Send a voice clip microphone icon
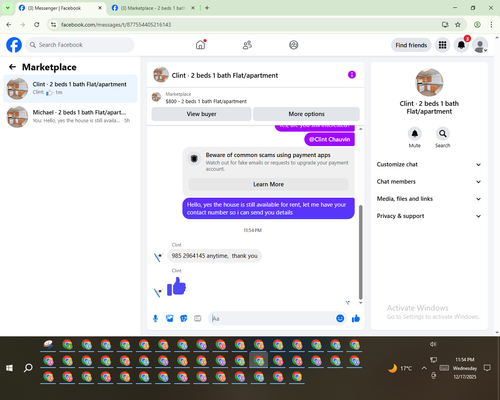 (x=155, y=319)
